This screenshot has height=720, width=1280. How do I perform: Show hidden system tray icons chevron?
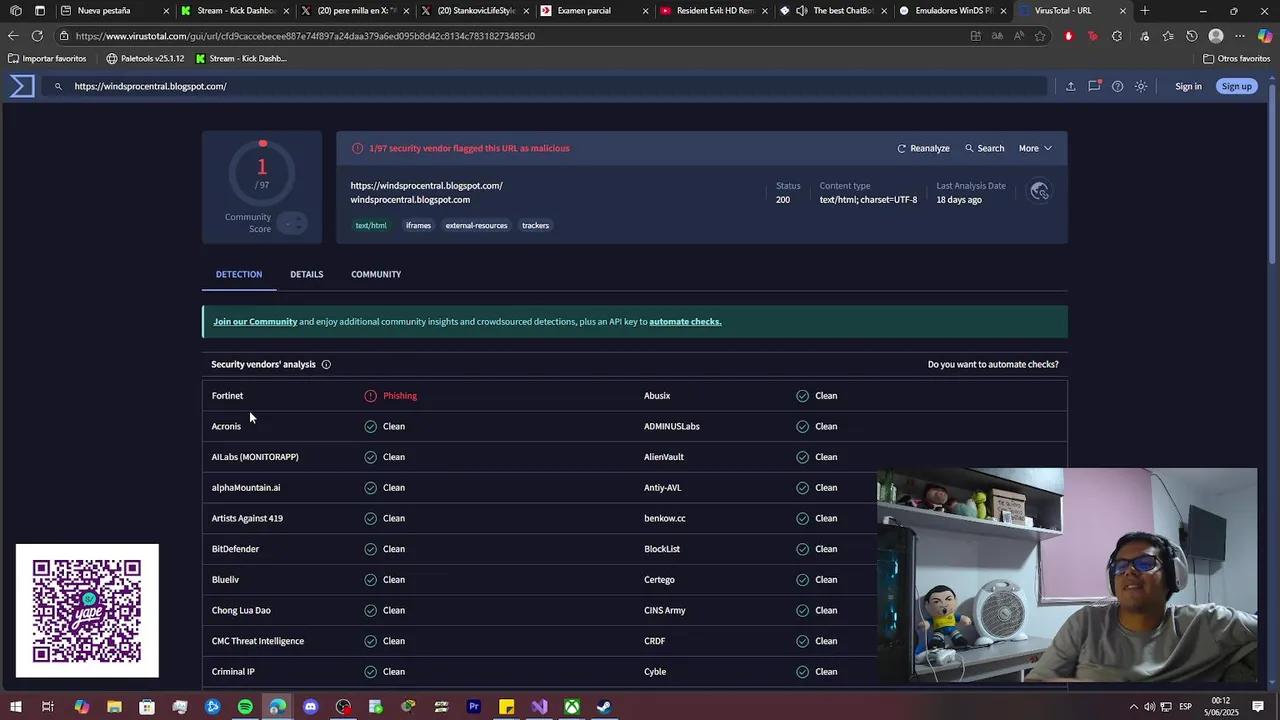(1133, 707)
